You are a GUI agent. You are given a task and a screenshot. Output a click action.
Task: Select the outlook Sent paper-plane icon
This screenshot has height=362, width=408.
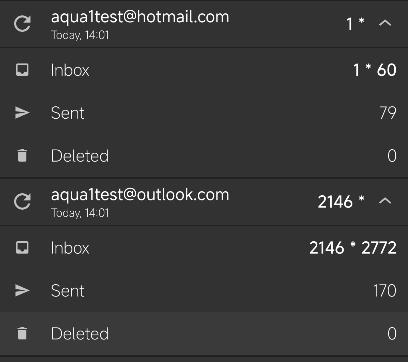(x=22, y=290)
